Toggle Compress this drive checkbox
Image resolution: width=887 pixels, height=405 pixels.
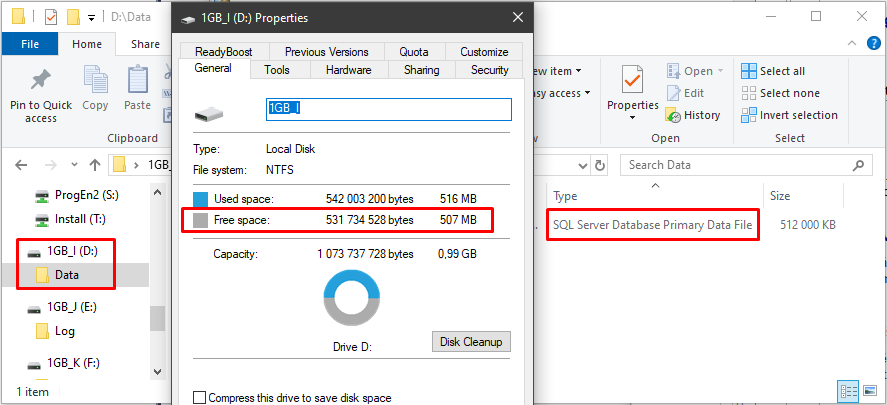point(199,398)
